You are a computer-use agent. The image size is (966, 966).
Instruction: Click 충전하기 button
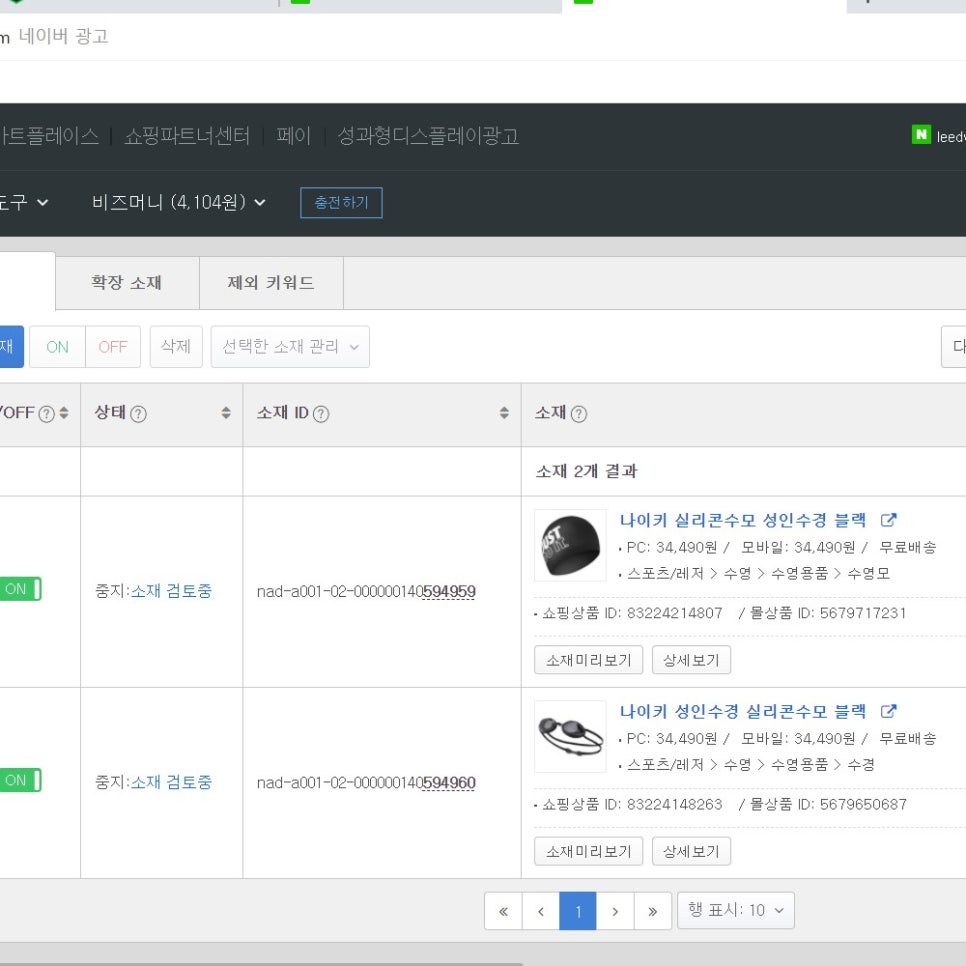click(x=341, y=203)
